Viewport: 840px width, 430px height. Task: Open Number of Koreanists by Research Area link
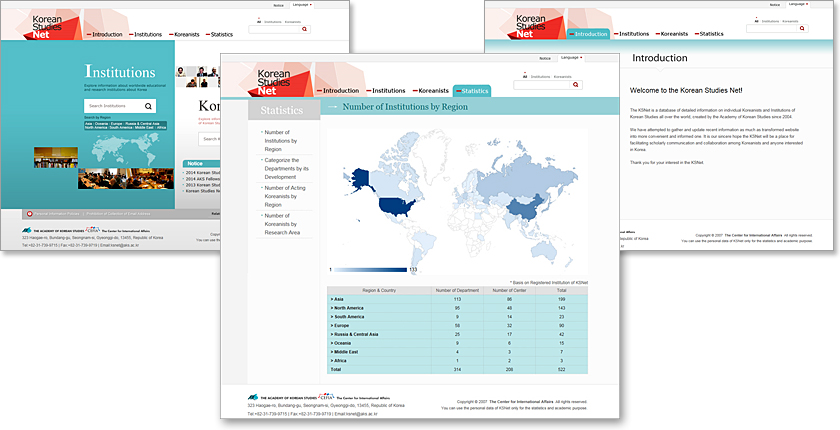pyautogui.click(x=282, y=224)
